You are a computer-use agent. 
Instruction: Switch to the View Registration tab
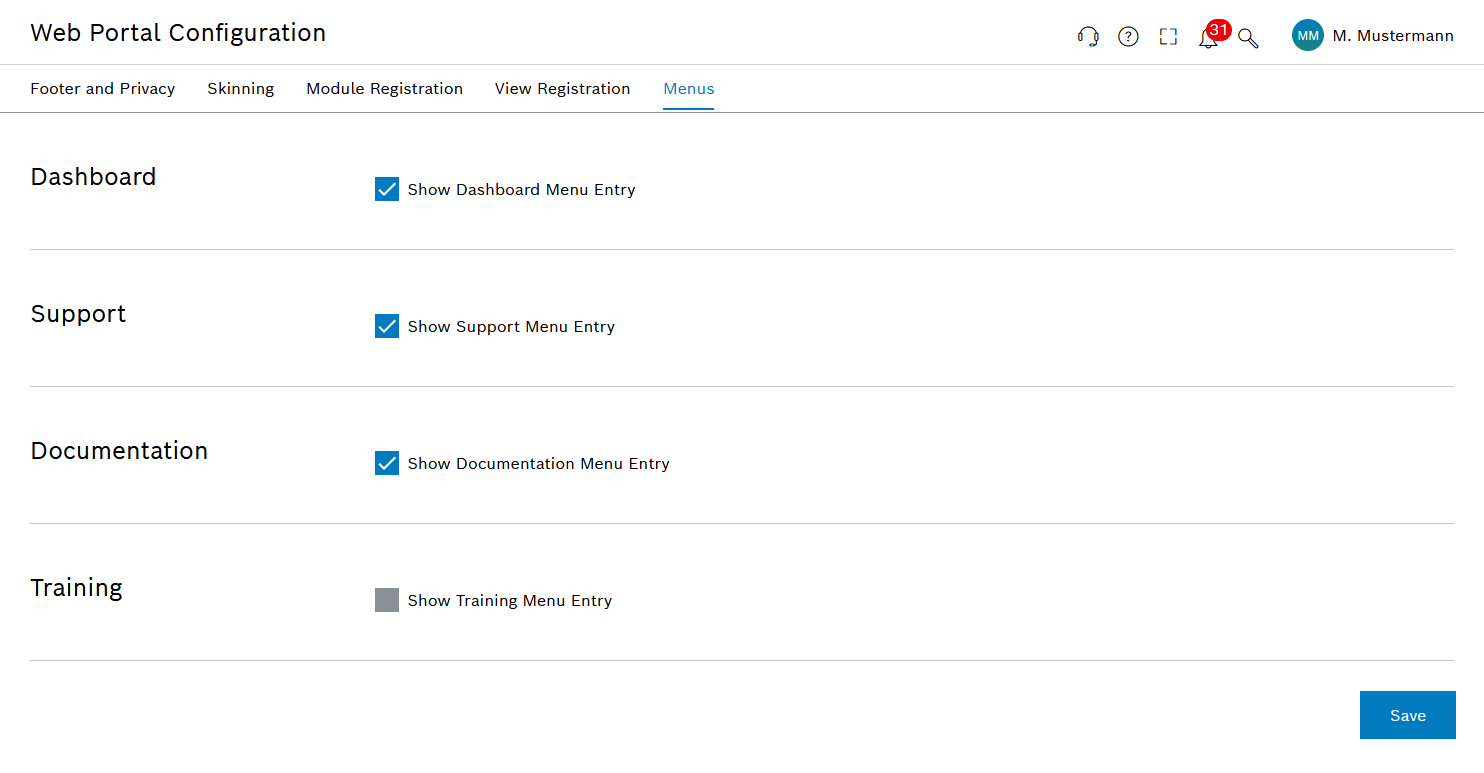(562, 88)
